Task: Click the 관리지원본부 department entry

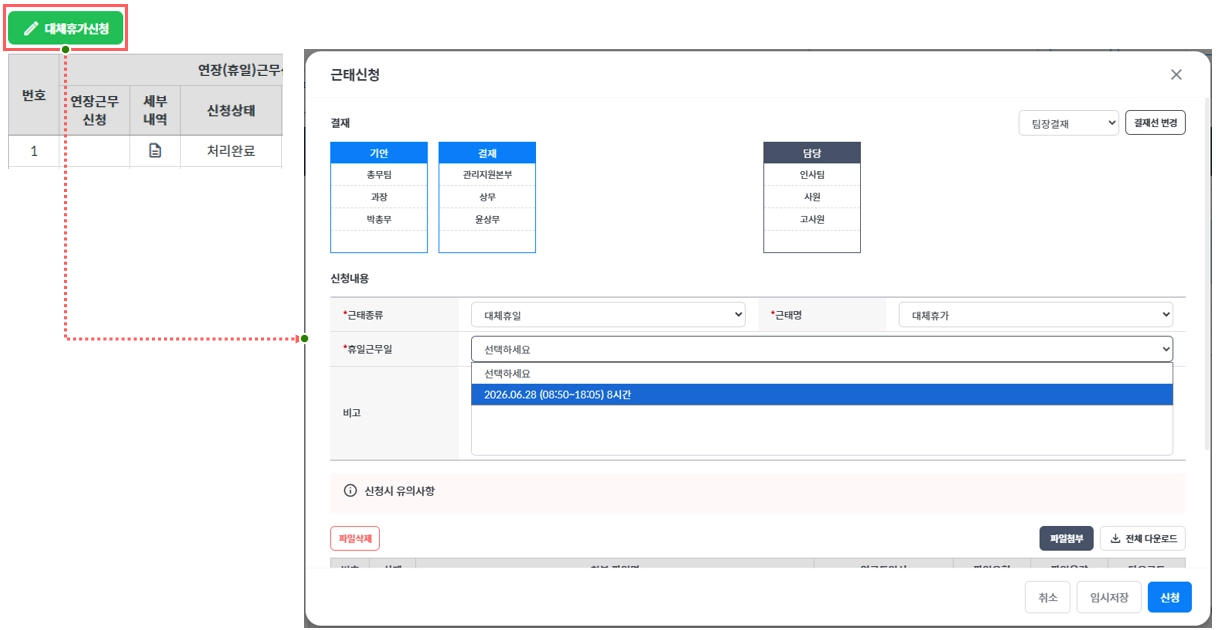Action: tap(487, 175)
